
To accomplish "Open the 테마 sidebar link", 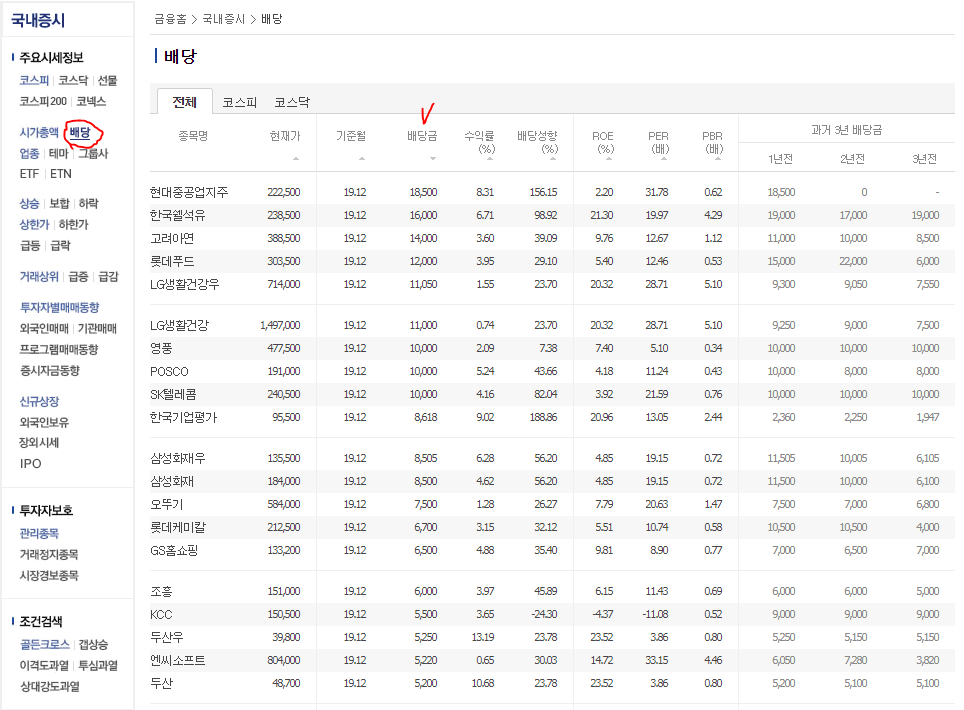I will coord(58,154).
